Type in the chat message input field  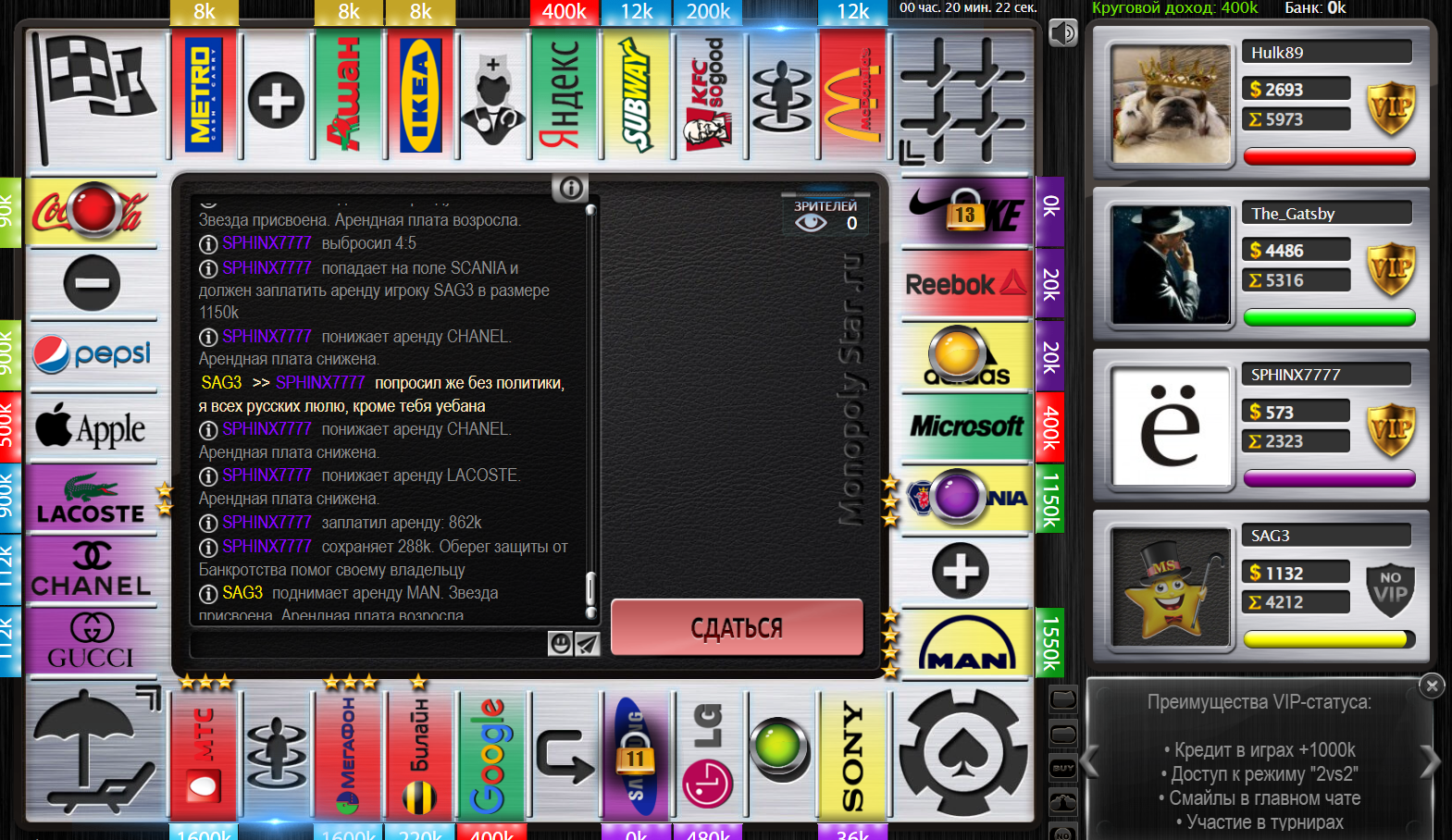click(x=368, y=644)
